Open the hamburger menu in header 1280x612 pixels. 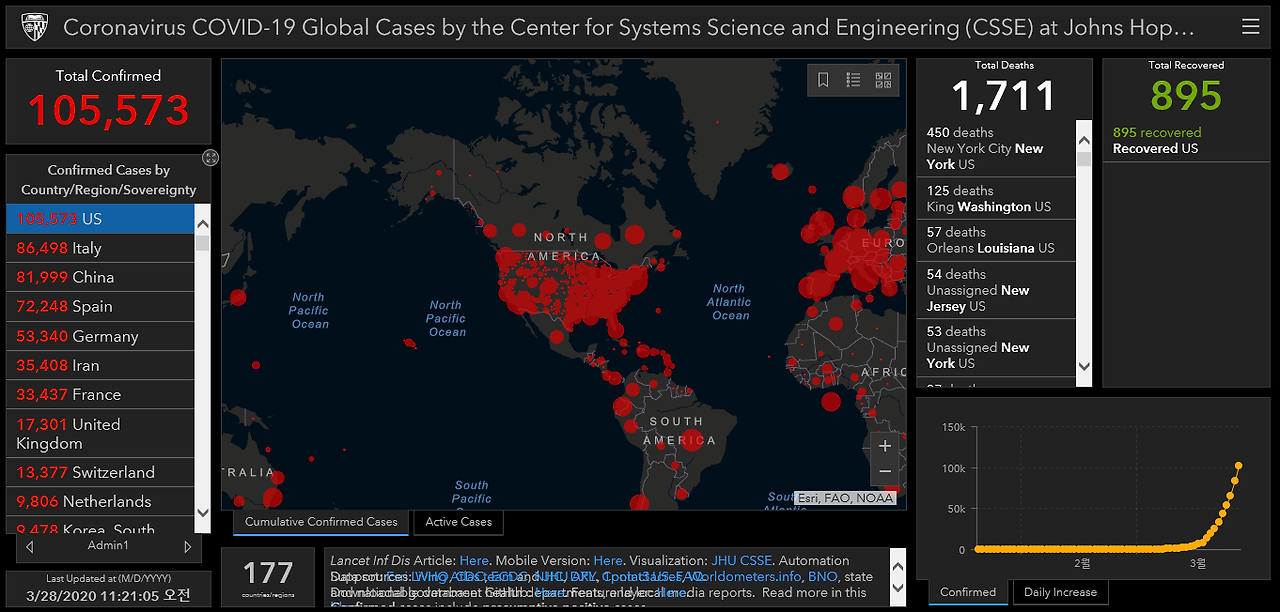click(x=1250, y=27)
